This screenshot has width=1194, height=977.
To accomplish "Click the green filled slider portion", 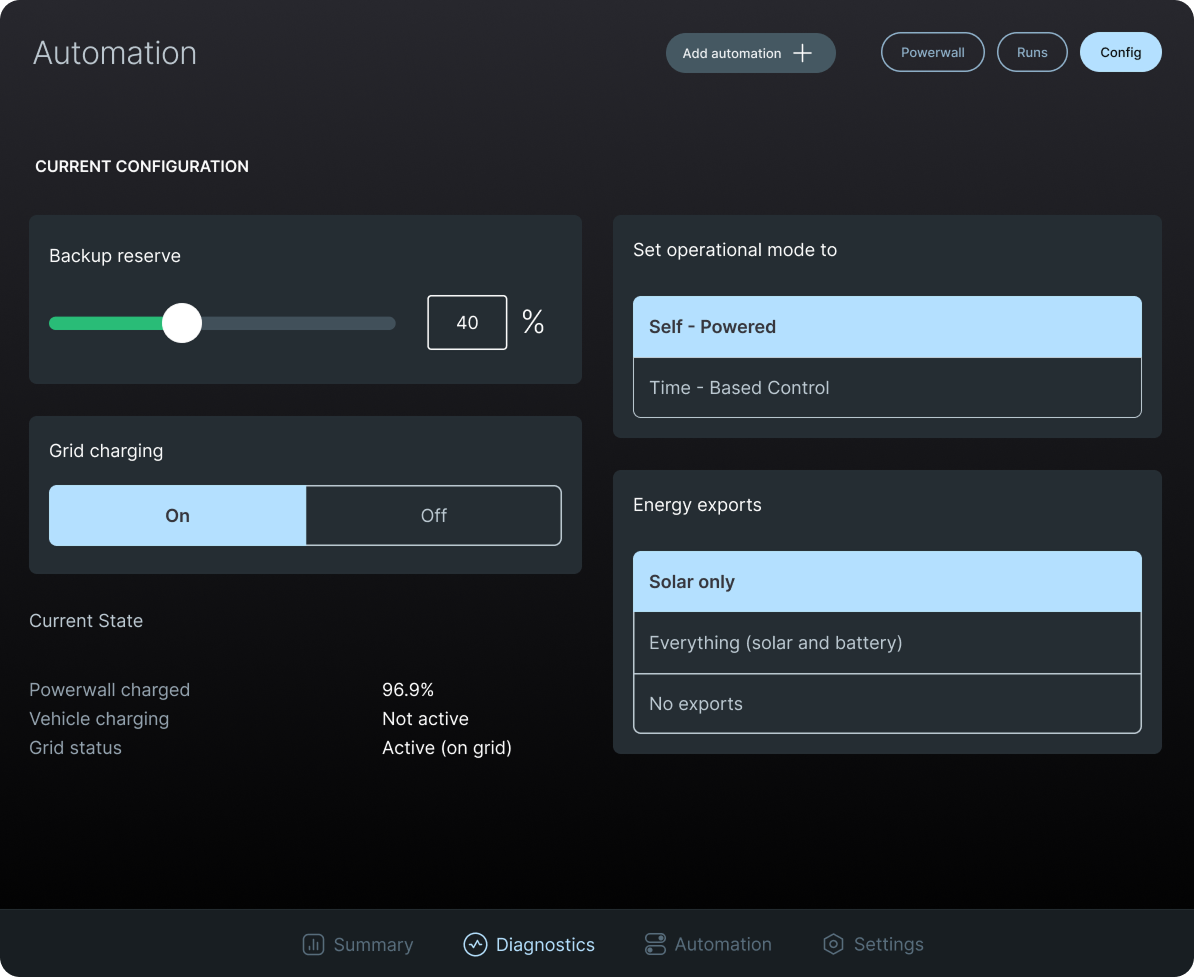I will 106,323.
